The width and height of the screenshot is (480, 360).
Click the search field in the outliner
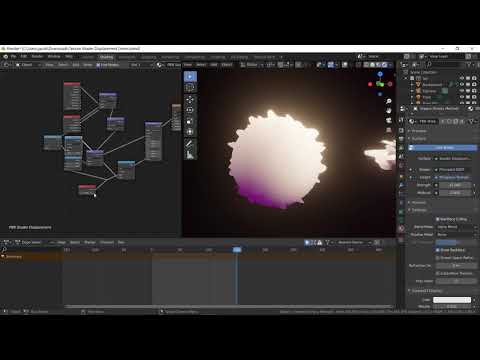coord(445,65)
